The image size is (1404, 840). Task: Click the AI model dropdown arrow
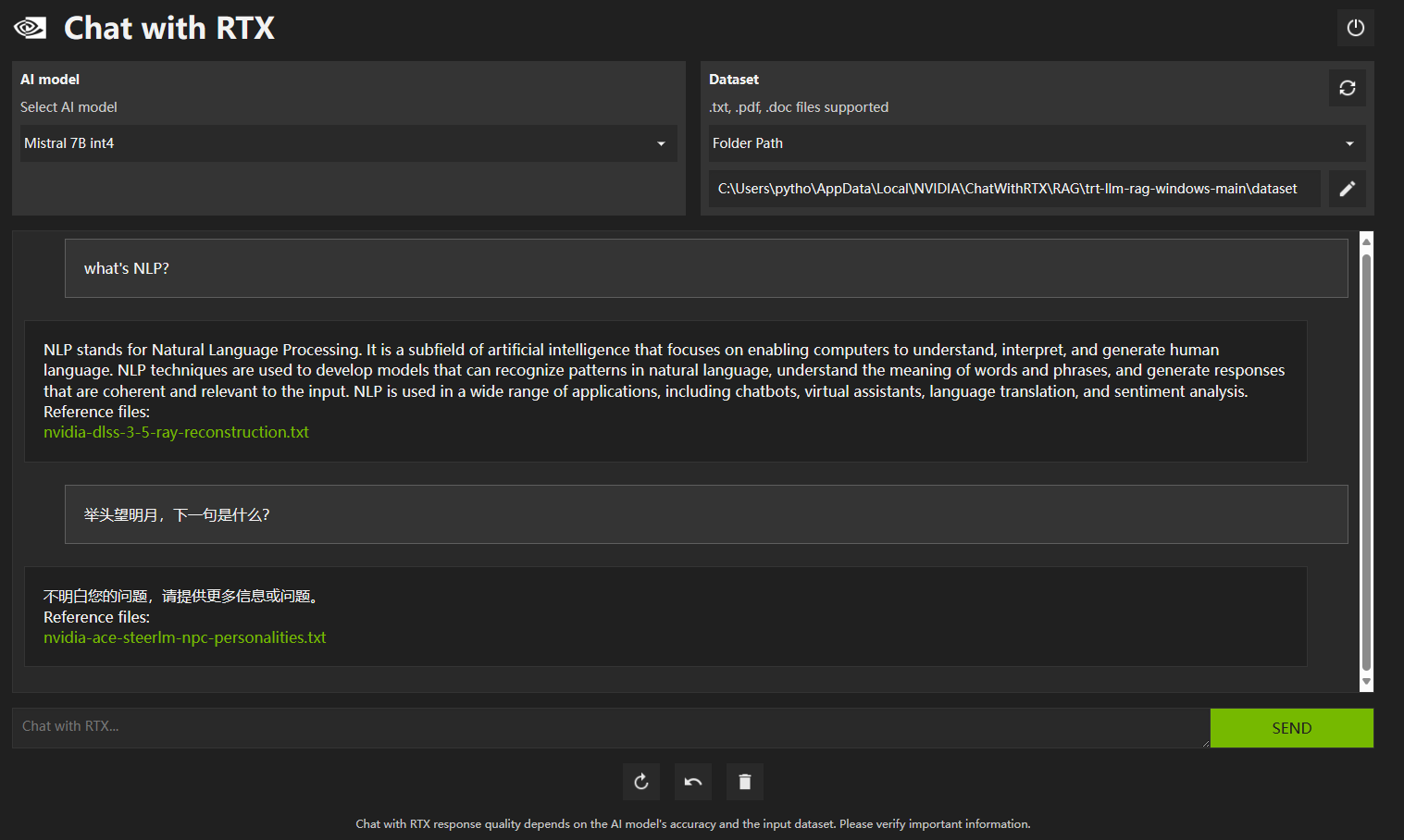661,143
